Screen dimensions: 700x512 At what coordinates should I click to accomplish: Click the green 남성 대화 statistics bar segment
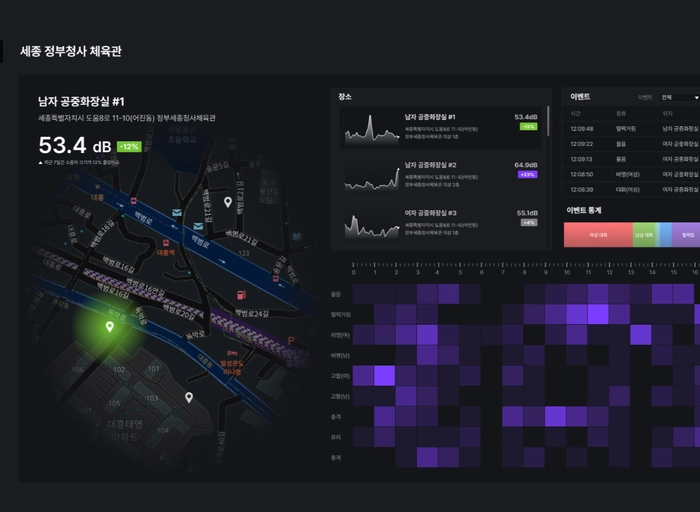pos(645,235)
